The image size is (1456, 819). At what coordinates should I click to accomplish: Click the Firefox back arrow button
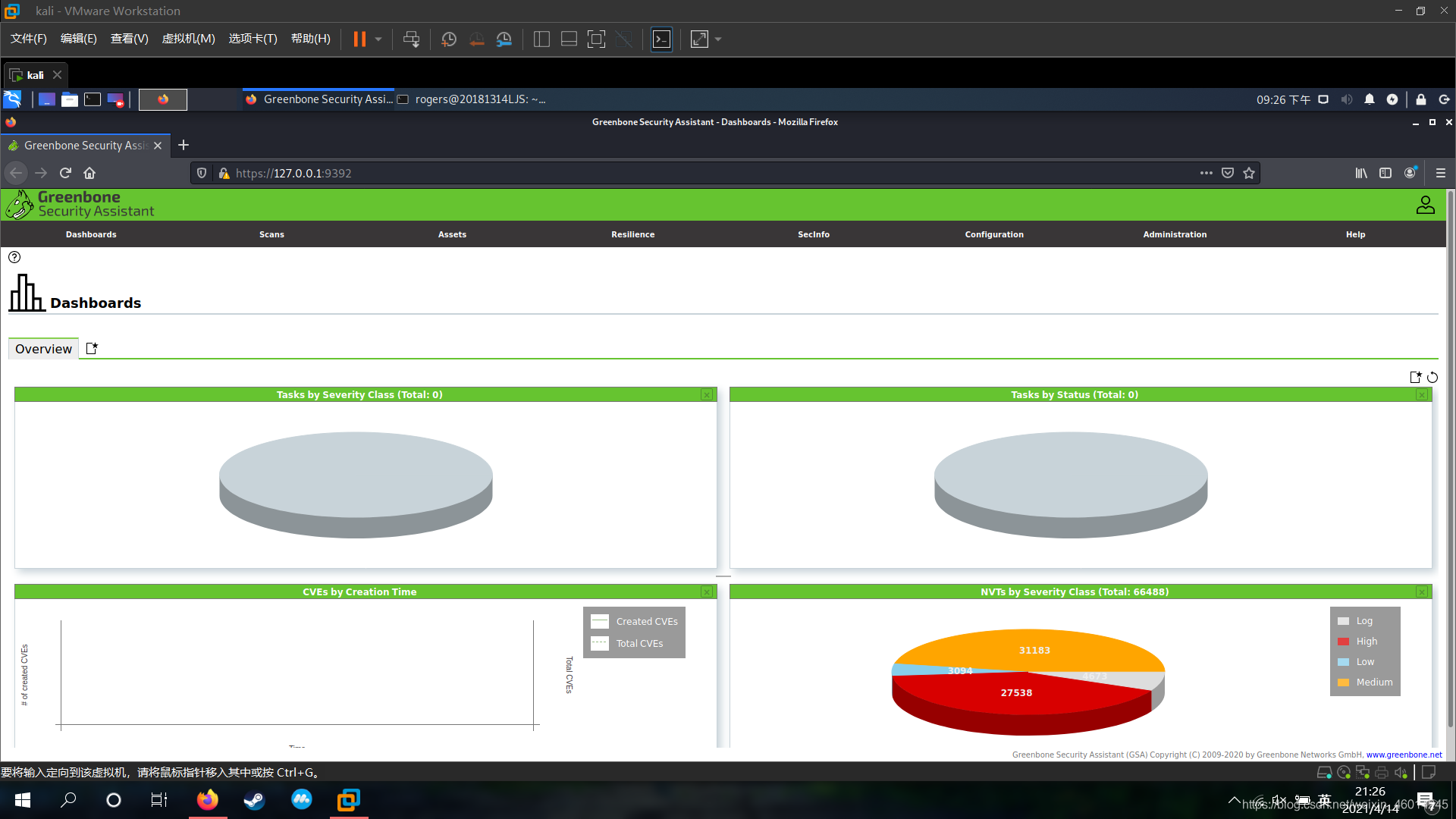pos(16,173)
